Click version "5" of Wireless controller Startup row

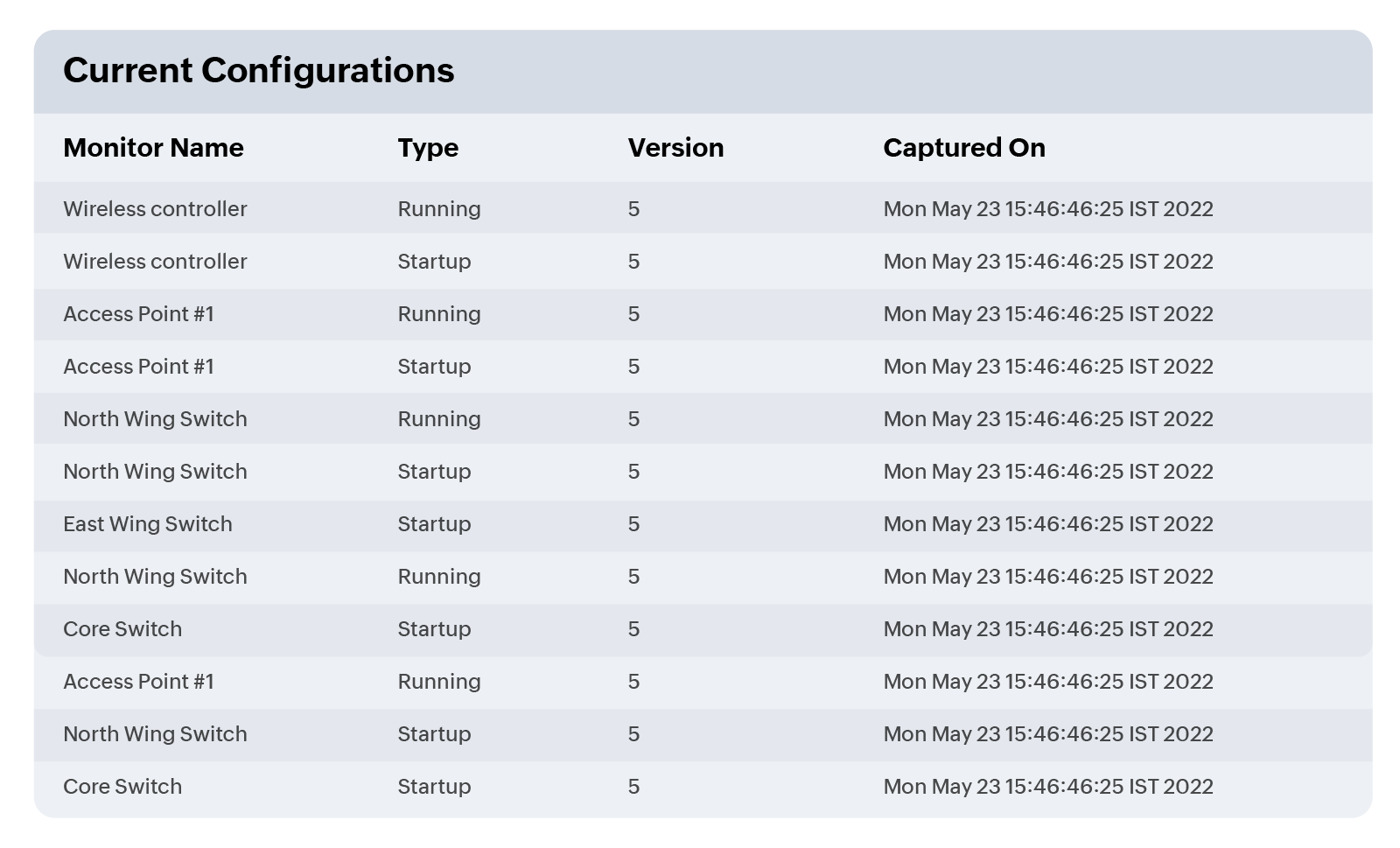click(x=633, y=262)
